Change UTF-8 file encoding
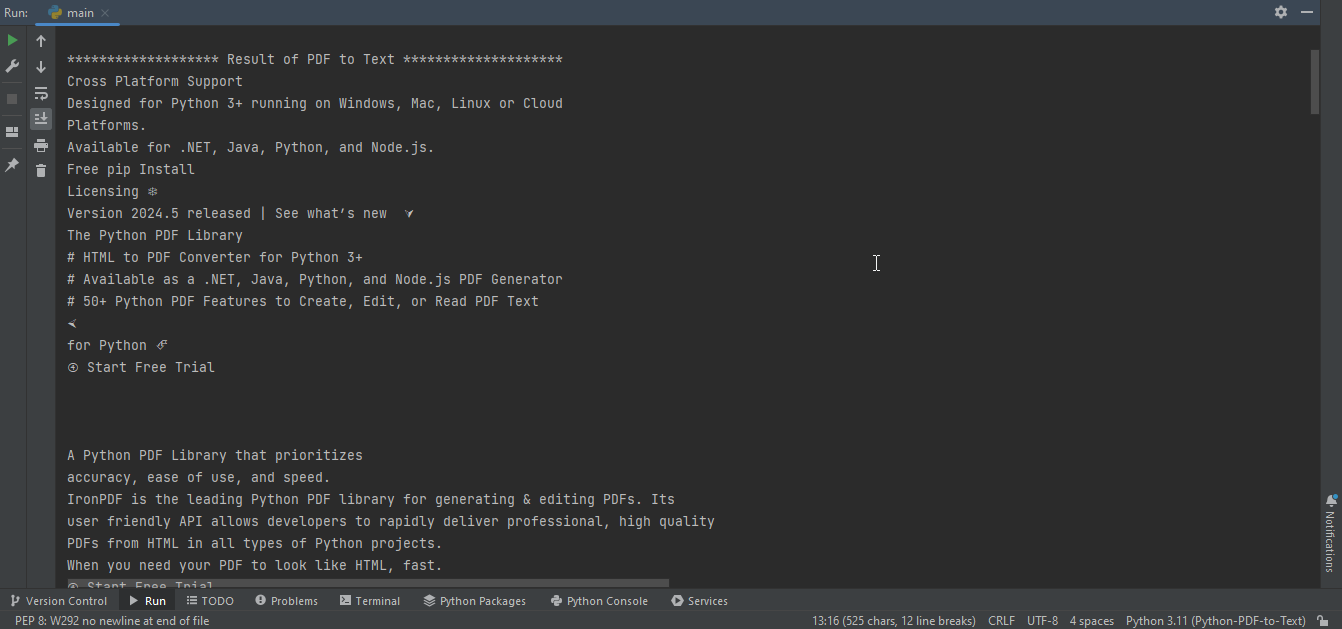This screenshot has height=629, width=1342. point(1042,621)
